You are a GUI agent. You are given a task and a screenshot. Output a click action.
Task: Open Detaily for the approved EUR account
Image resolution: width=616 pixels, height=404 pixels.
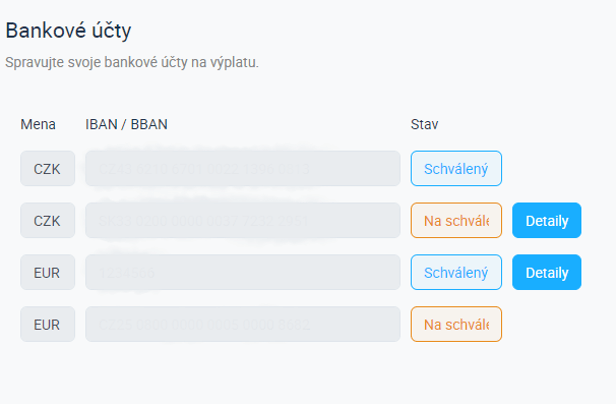546,272
